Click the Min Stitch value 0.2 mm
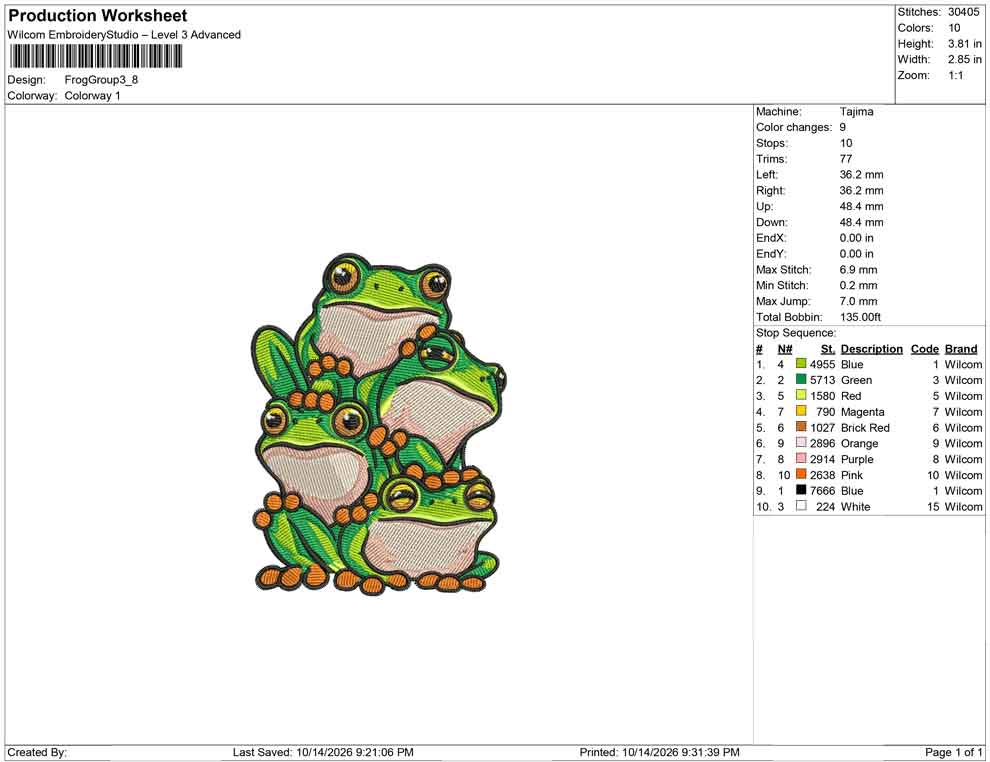 tap(859, 285)
